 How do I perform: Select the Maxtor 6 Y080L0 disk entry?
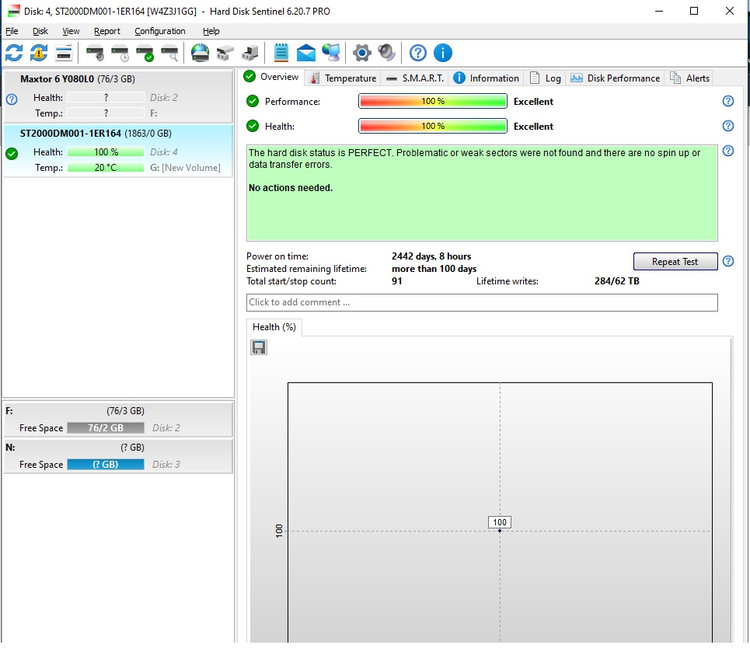click(x=118, y=96)
